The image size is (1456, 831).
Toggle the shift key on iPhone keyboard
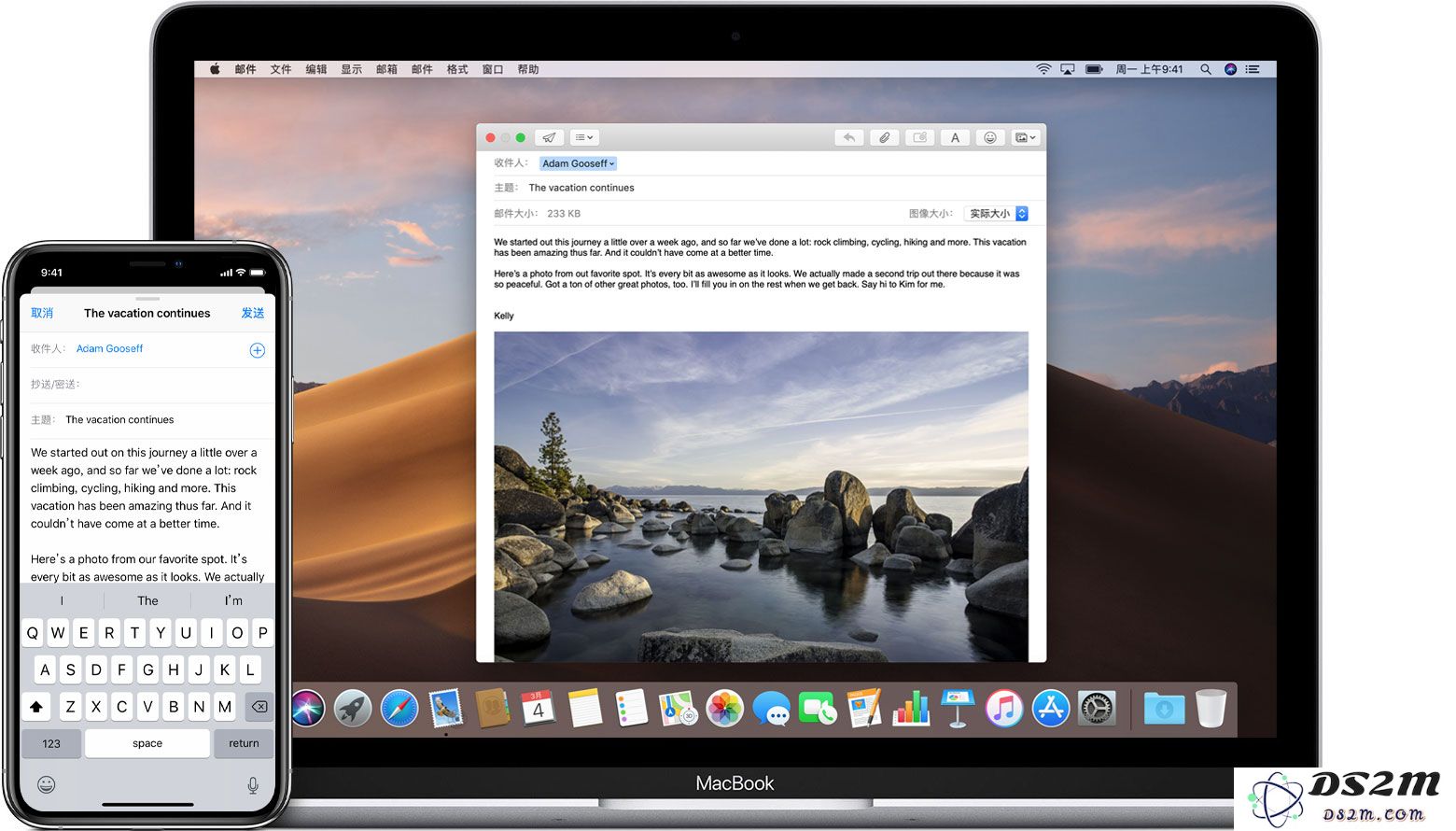click(x=36, y=707)
